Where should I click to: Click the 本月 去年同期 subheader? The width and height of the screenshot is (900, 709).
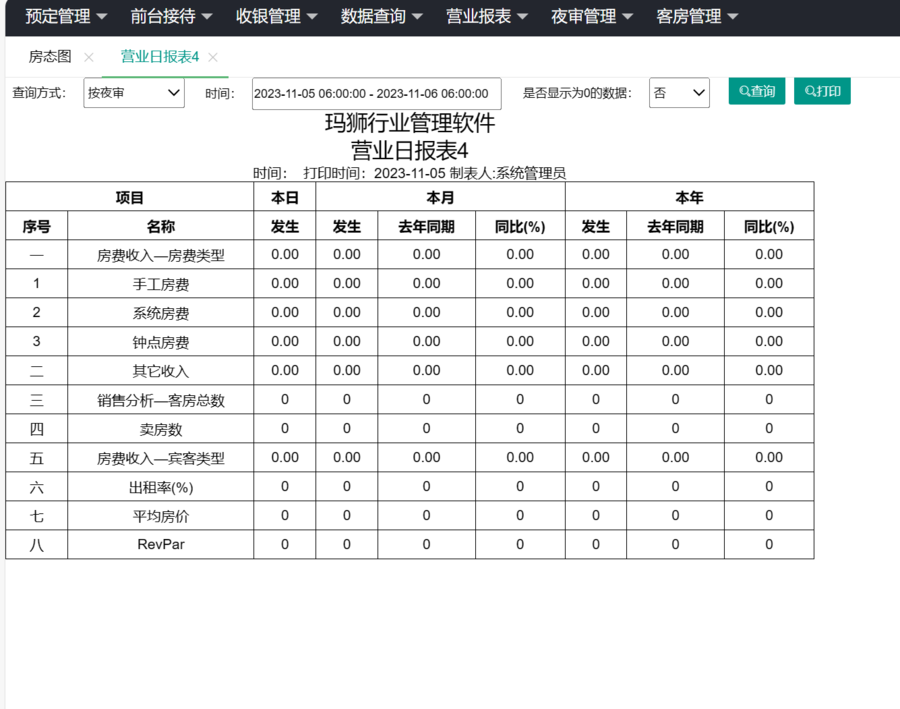426,226
